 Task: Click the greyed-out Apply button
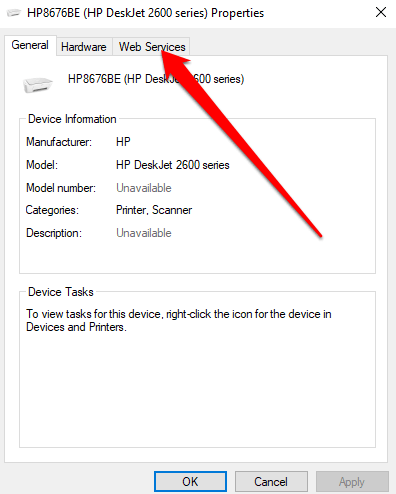click(352, 482)
